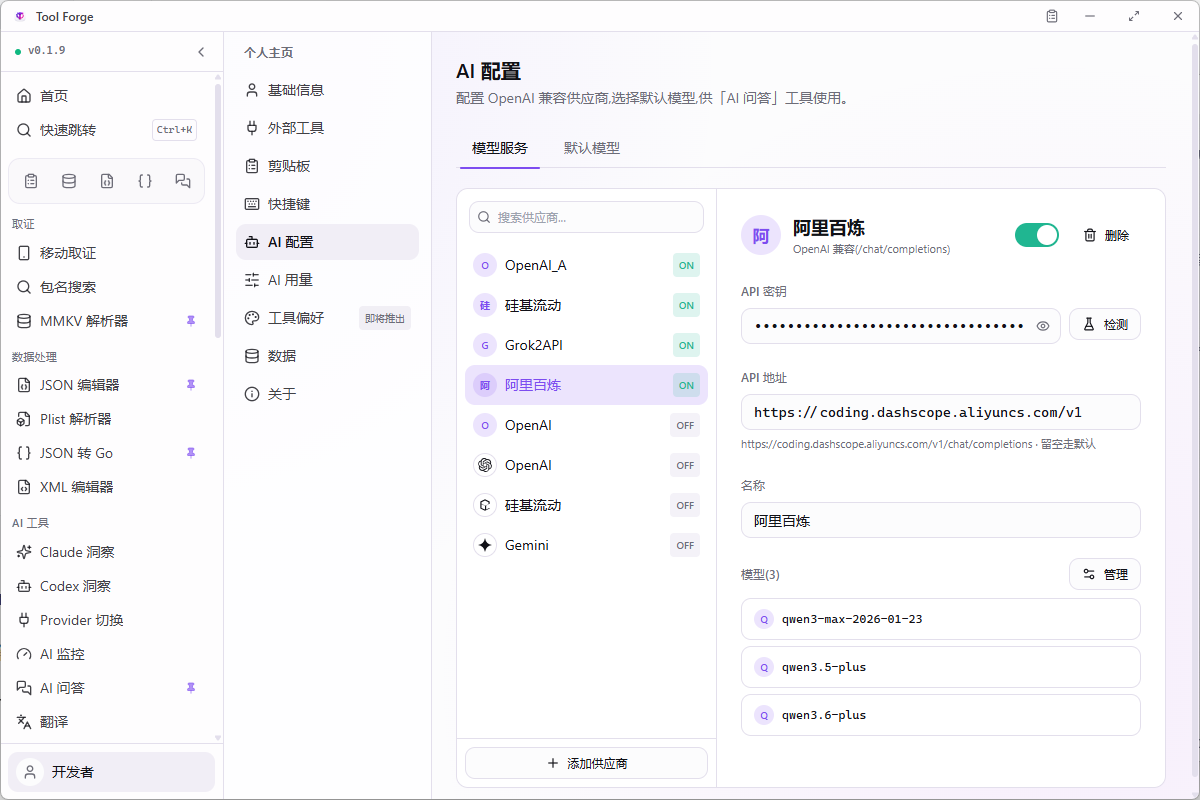
Task: Select model qwen3.5-plus
Action: tap(941, 667)
